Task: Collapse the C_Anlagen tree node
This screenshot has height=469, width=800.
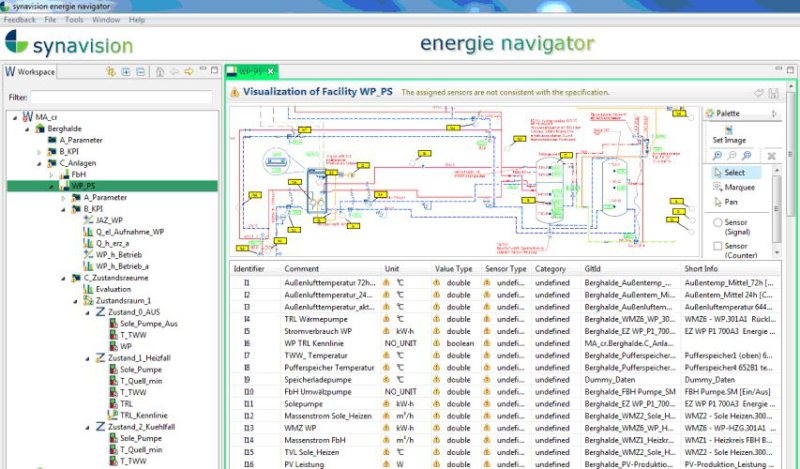Action: tap(39, 163)
